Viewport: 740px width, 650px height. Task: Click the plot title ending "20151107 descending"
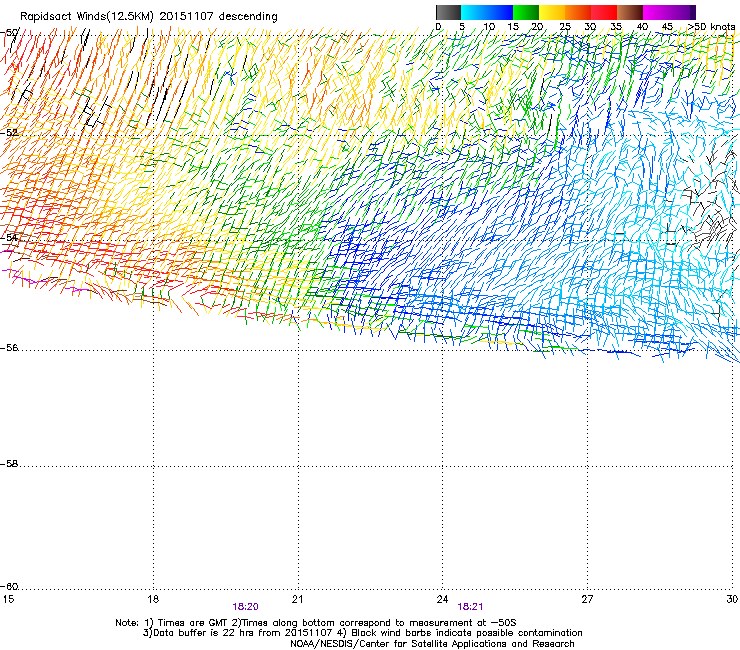click(149, 17)
